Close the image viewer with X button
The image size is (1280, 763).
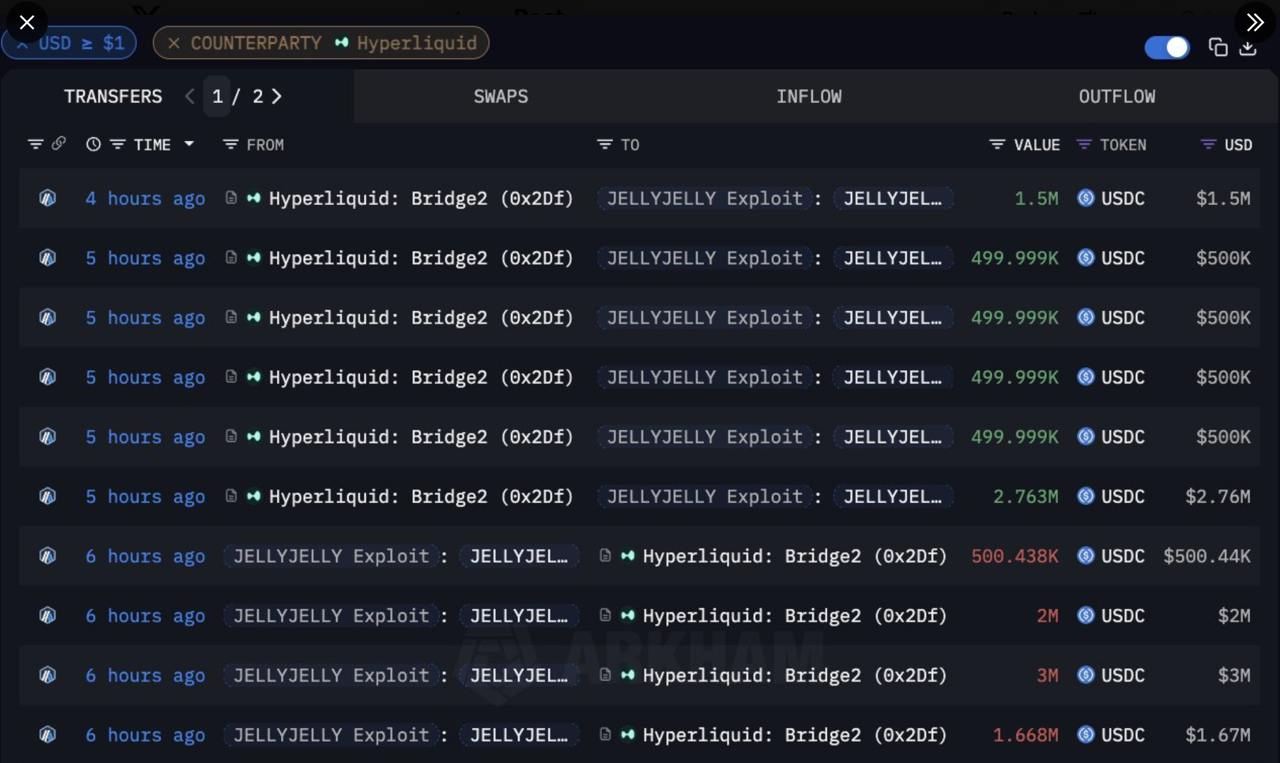click(26, 22)
